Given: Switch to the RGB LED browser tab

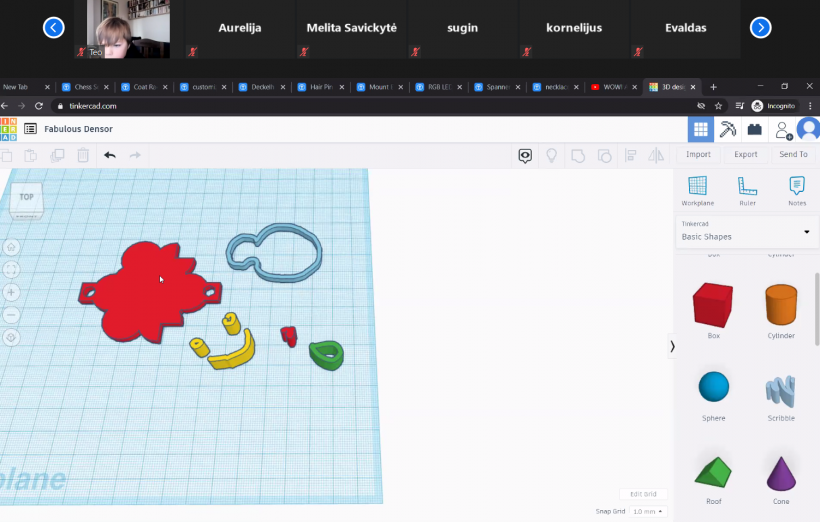Looking at the screenshot, I should tap(436, 87).
